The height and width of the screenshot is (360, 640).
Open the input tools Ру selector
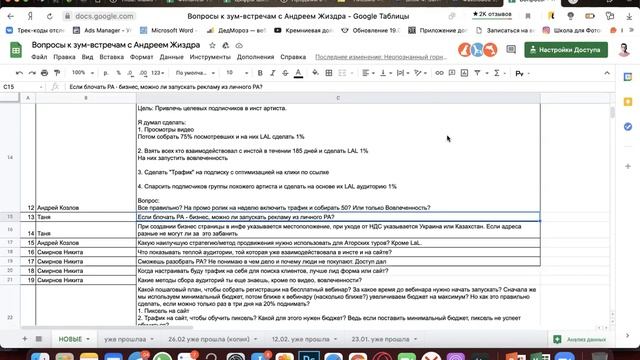(522, 73)
